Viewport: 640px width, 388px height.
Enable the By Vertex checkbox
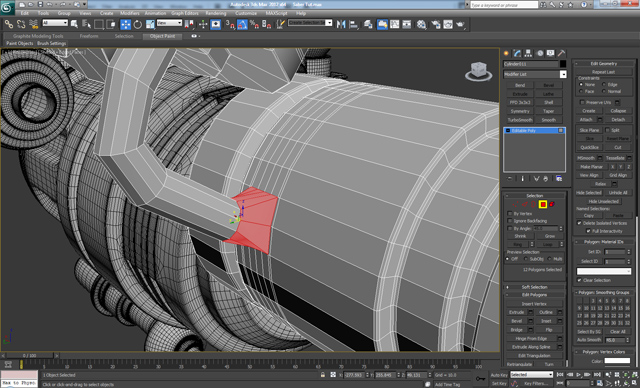pyautogui.click(x=510, y=213)
